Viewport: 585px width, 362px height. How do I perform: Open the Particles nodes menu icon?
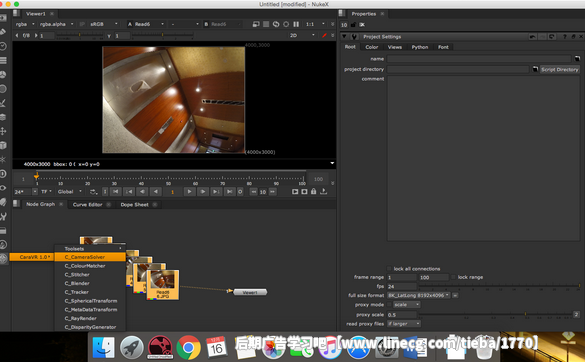click(3, 159)
